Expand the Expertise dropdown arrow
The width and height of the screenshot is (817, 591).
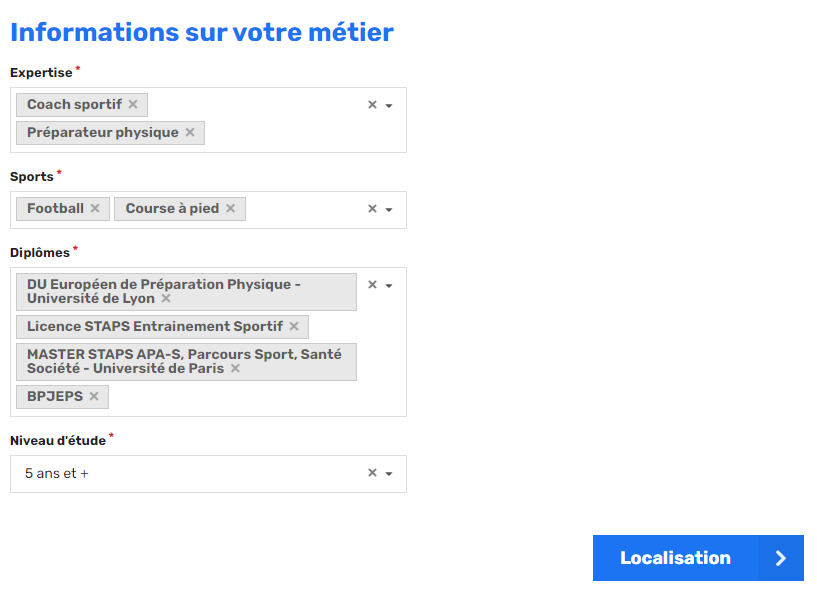[389, 106]
